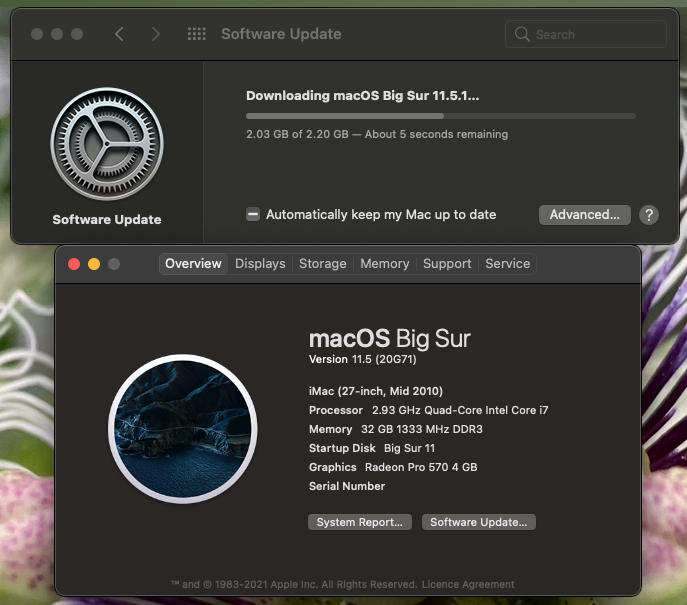The width and height of the screenshot is (687, 605).
Task: Toggle Automatically keep my Mac up to date
Action: (253, 214)
